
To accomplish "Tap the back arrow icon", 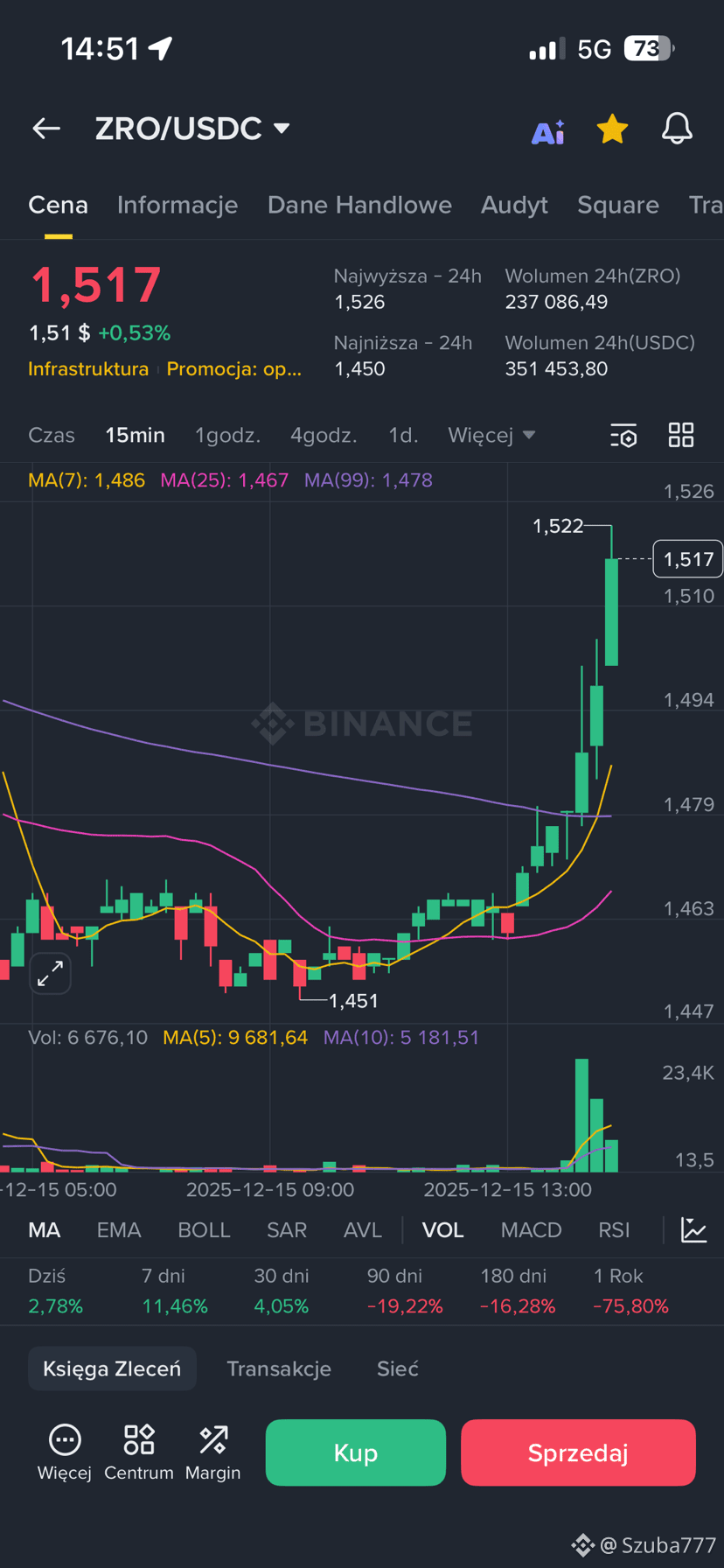I will [46, 129].
